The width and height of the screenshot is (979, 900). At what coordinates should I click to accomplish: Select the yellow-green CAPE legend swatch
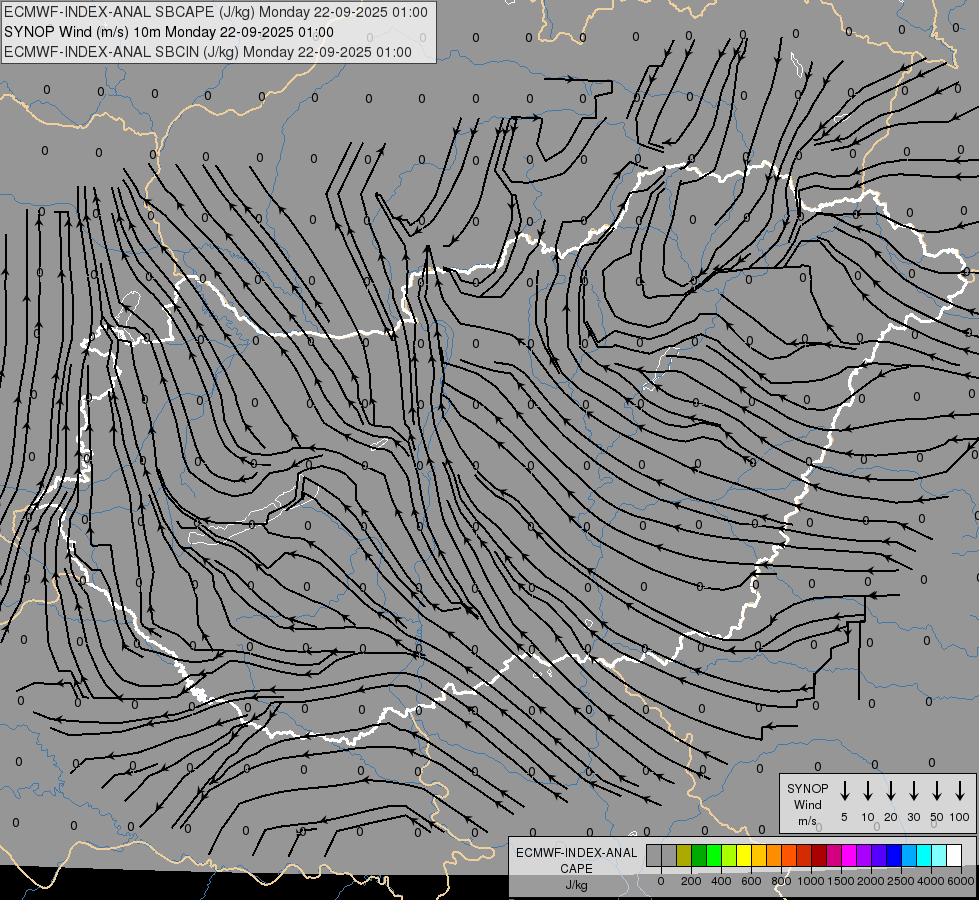coord(729,855)
